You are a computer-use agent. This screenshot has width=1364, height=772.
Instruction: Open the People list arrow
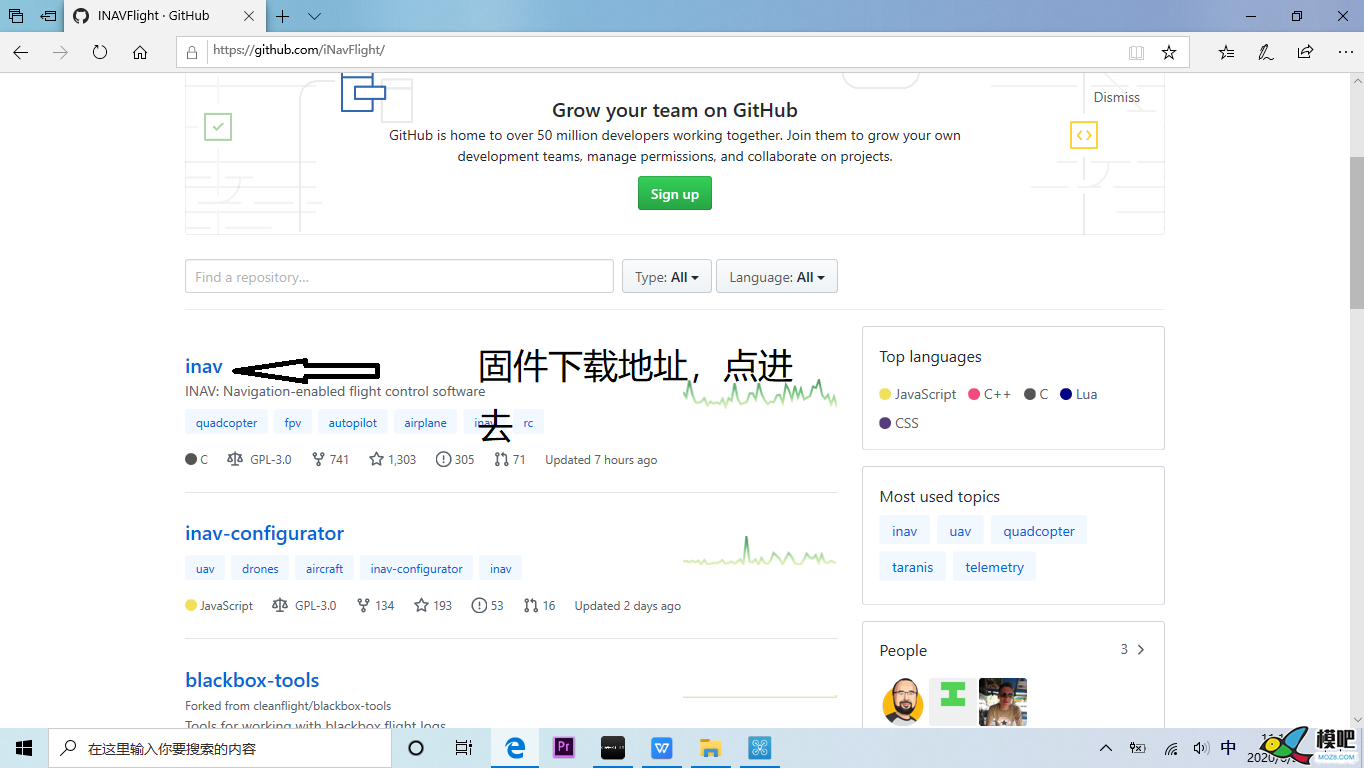(x=1141, y=650)
